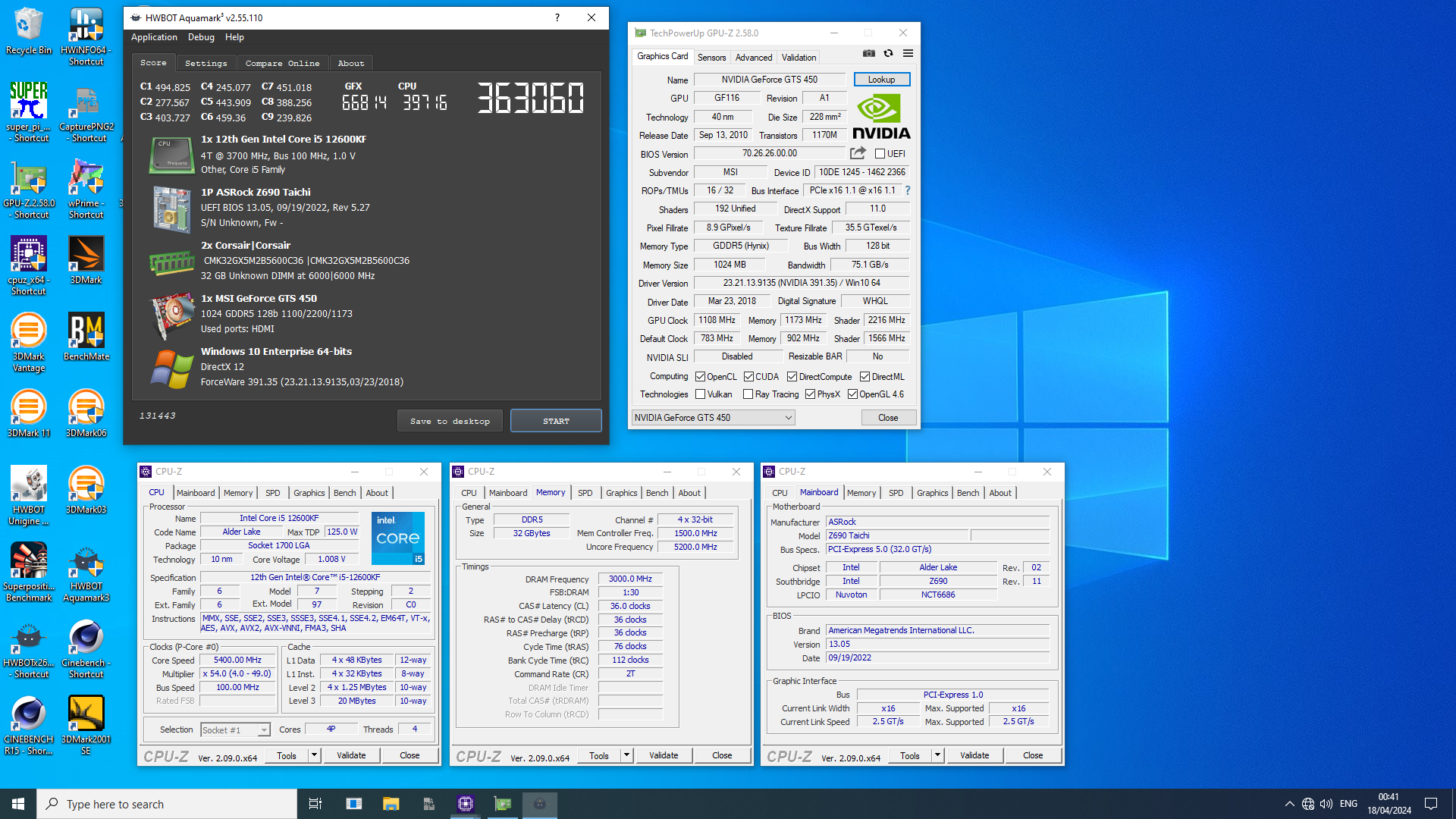Toggle DirectCompute checkbox in GPU-Z
This screenshot has height=819, width=1456.
click(792, 377)
